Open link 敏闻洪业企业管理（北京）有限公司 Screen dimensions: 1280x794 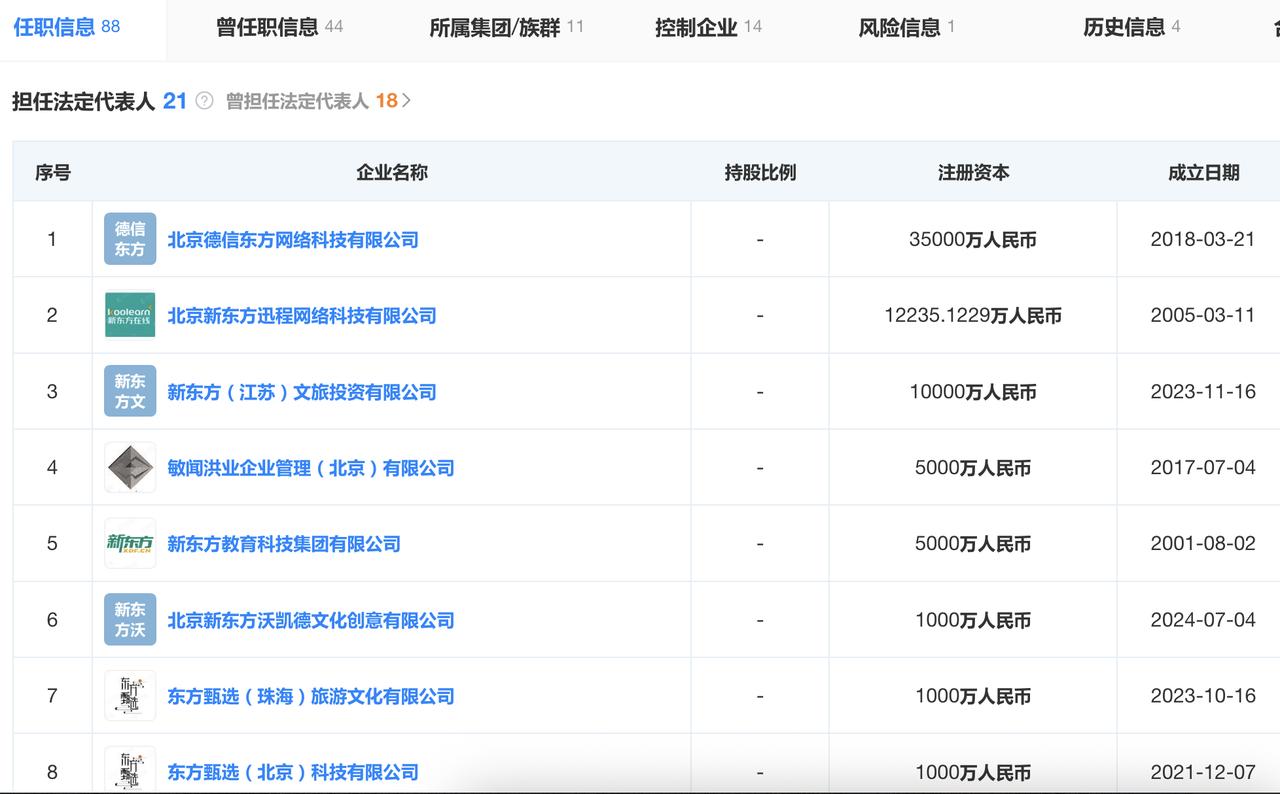(x=311, y=468)
